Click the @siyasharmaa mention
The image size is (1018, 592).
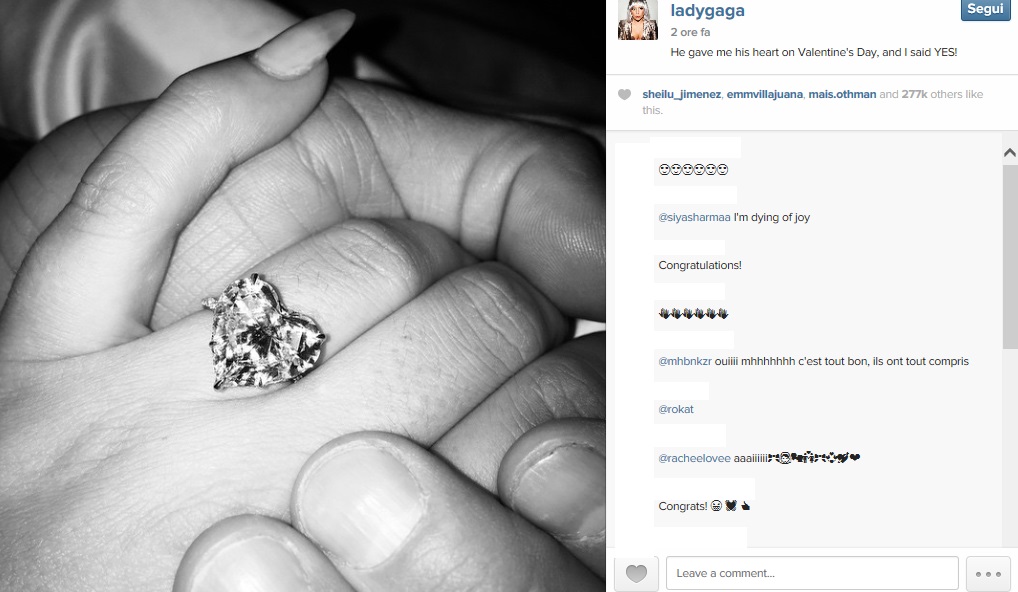(694, 217)
